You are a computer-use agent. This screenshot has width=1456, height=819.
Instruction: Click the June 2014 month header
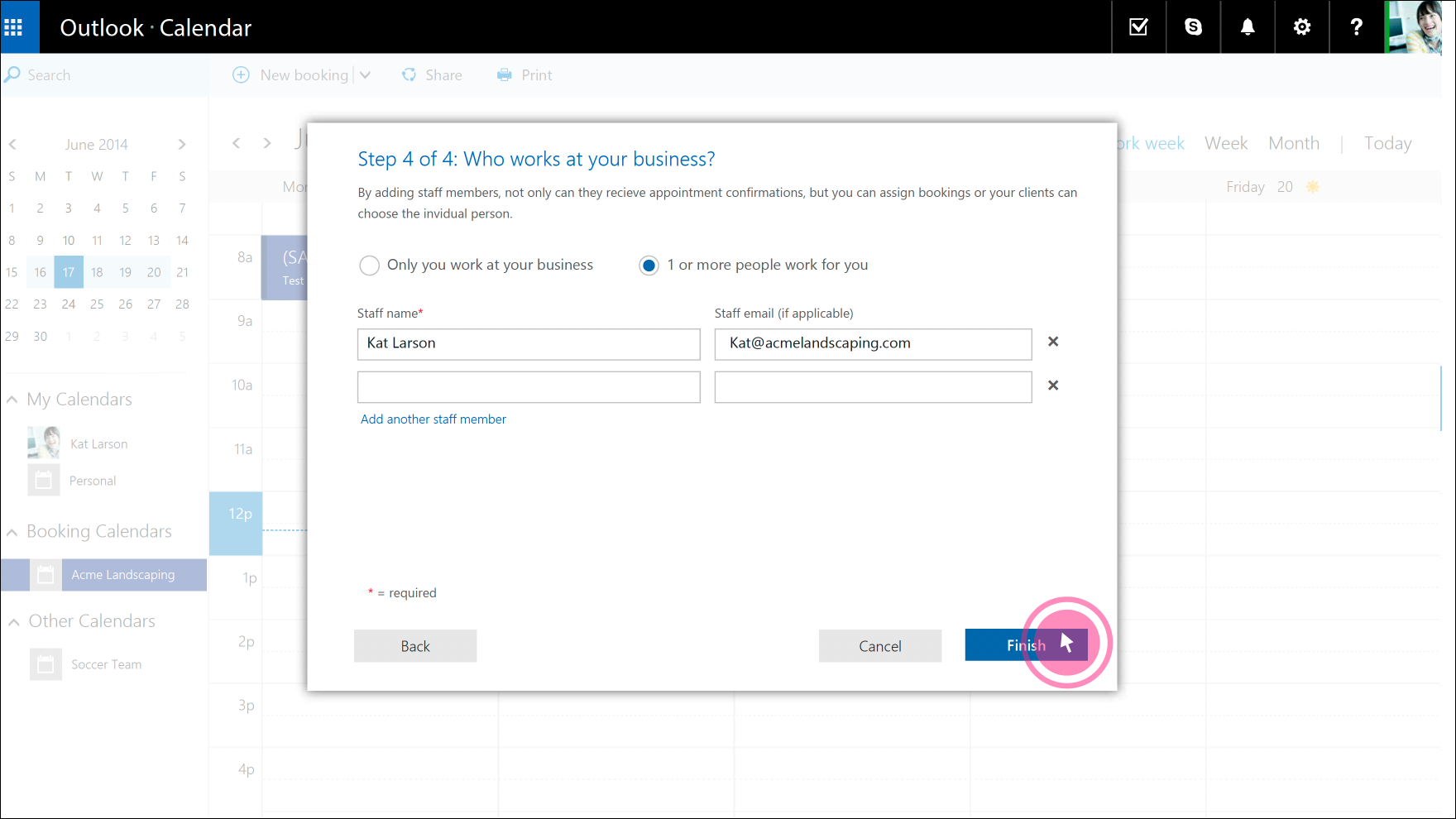[x=97, y=145]
